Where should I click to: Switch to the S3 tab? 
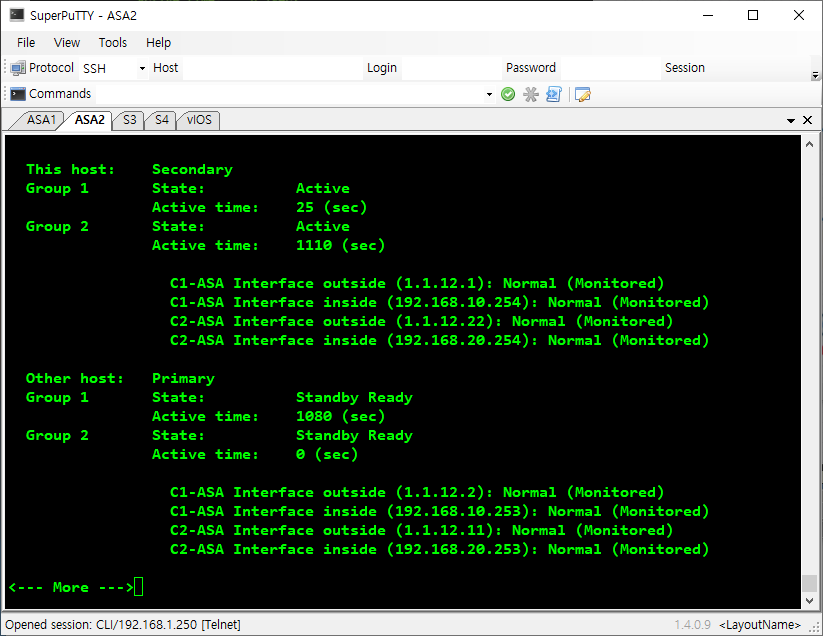130,120
